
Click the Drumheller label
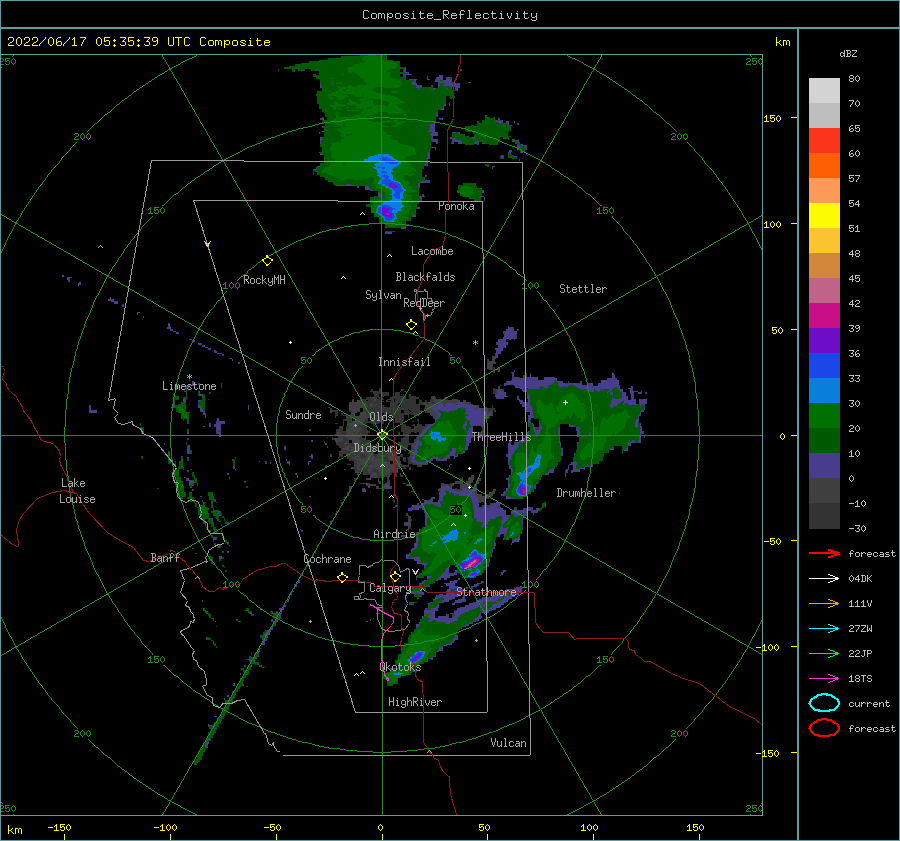(x=586, y=493)
